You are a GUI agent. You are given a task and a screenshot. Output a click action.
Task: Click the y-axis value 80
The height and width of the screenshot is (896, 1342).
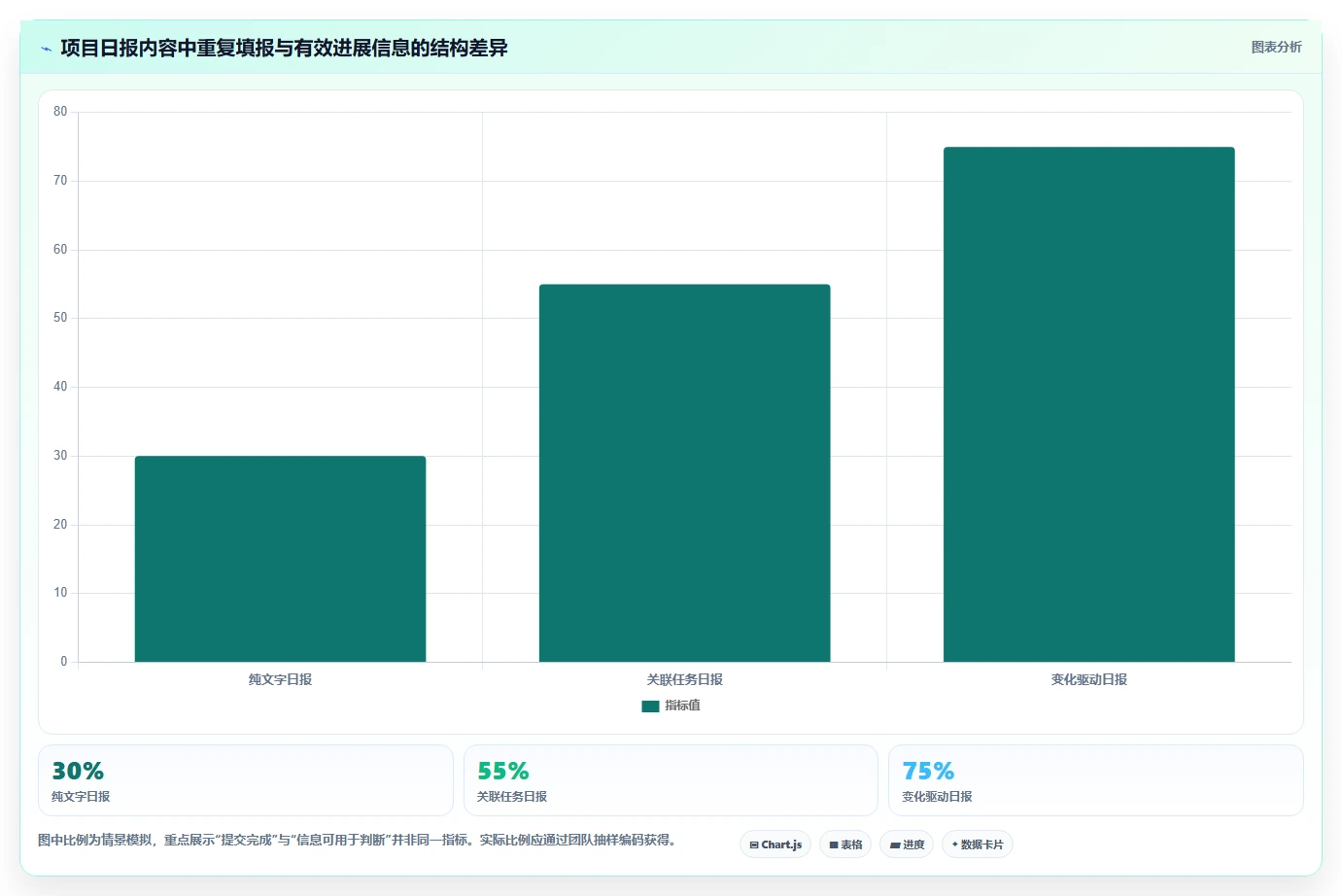click(x=60, y=112)
